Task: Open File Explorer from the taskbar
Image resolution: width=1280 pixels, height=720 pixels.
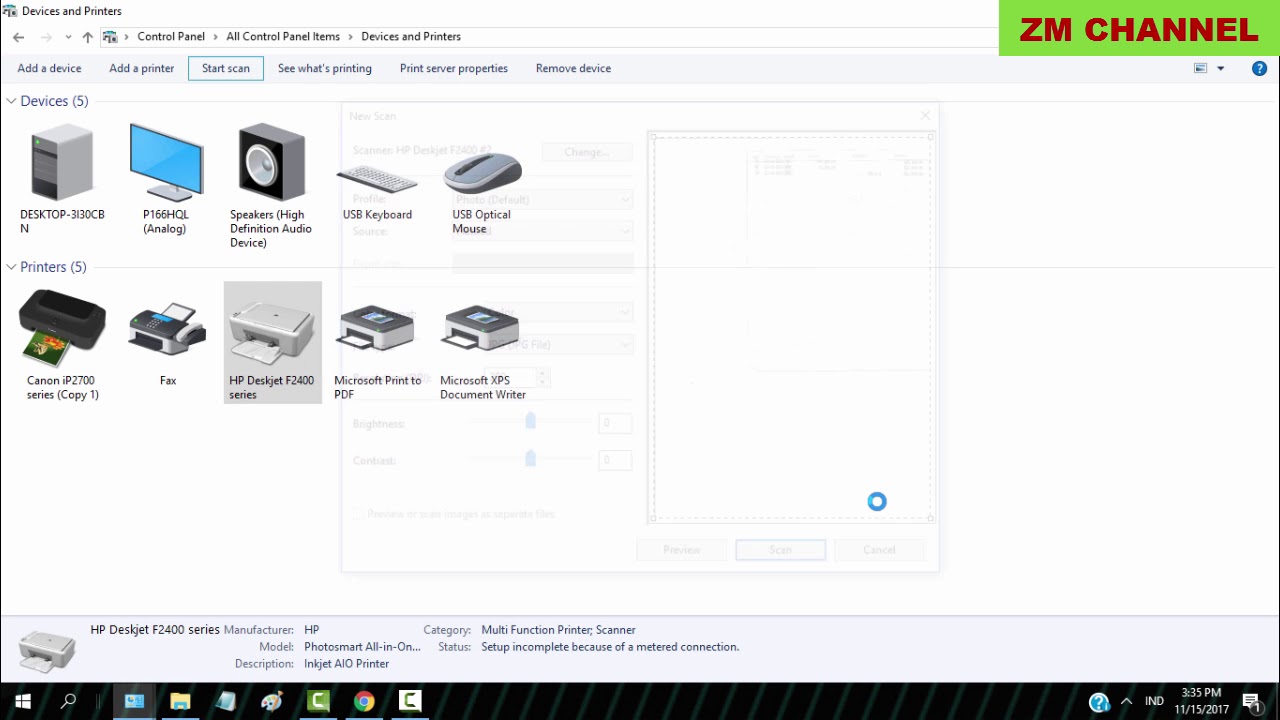Action: coord(180,701)
